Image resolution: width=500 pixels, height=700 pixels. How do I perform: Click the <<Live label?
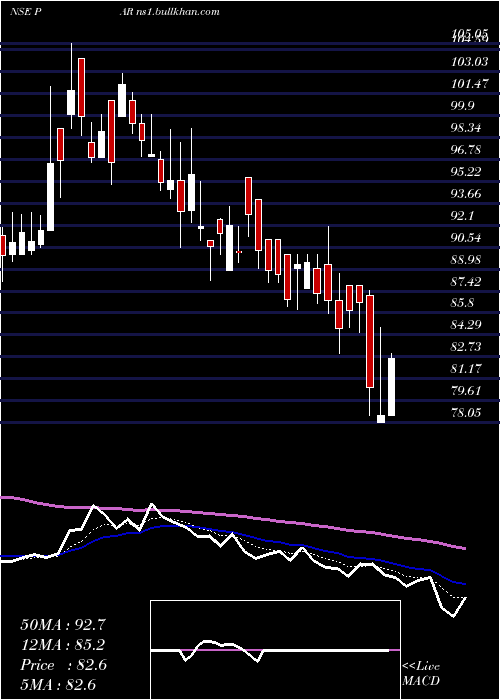point(421,667)
